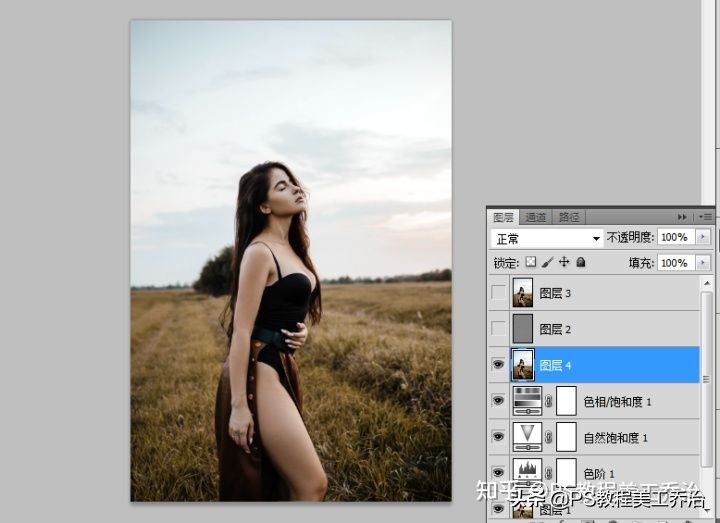Switch to the 图层 tab
Viewport: 720px width, 523px height.
click(503, 217)
